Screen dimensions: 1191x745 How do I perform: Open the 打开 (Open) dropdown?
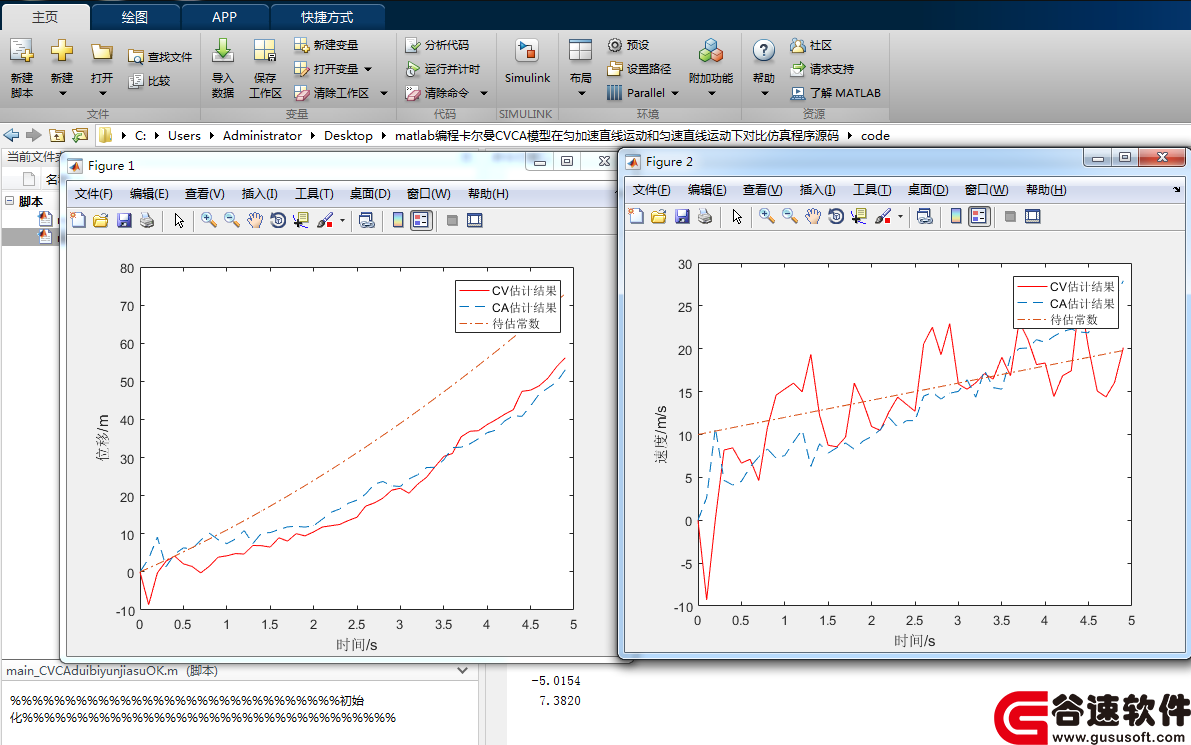point(102,94)
